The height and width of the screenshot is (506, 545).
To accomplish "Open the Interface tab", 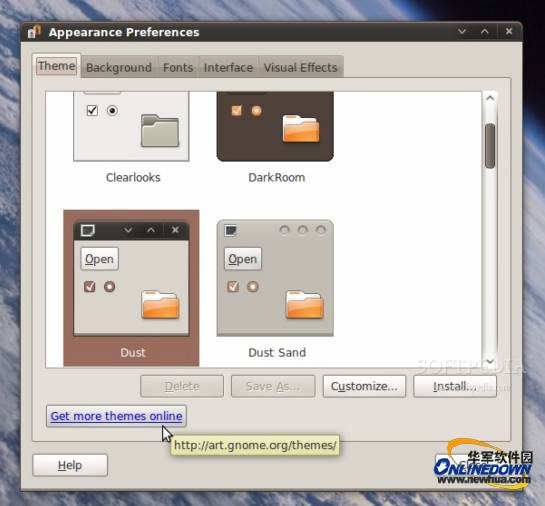I will coord(228,67).
